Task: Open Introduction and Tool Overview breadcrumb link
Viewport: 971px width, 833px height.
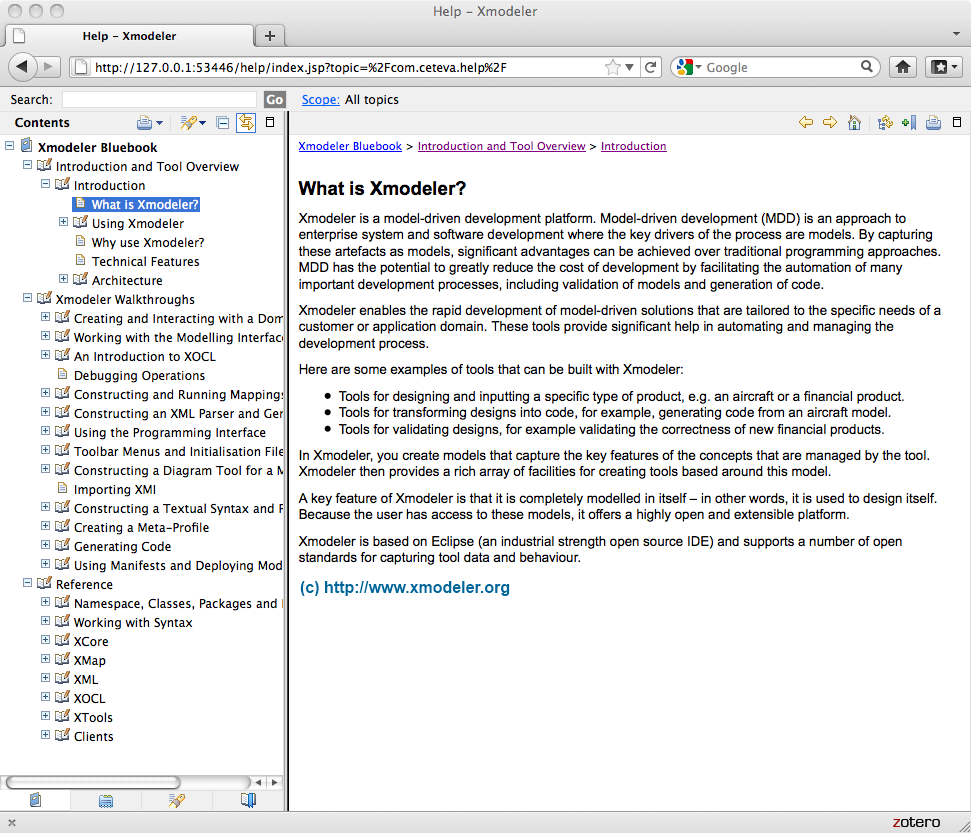Action: coord(501,146)
